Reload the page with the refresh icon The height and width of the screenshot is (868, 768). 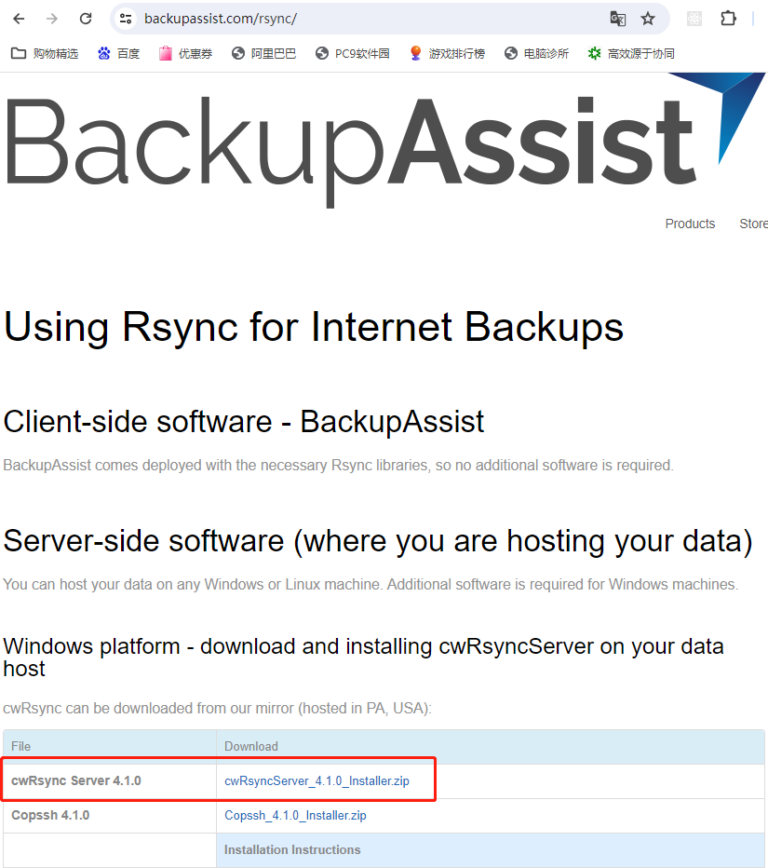click(x=84, y=18)
